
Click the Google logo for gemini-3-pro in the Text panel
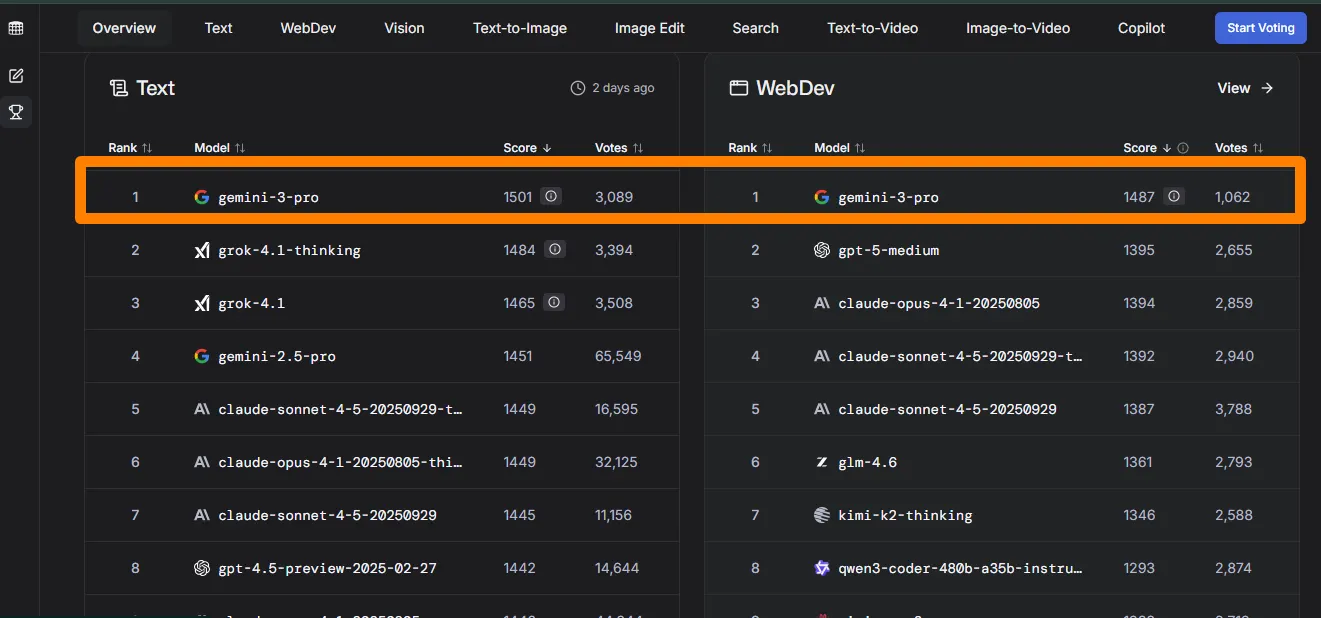coord(202,197)
